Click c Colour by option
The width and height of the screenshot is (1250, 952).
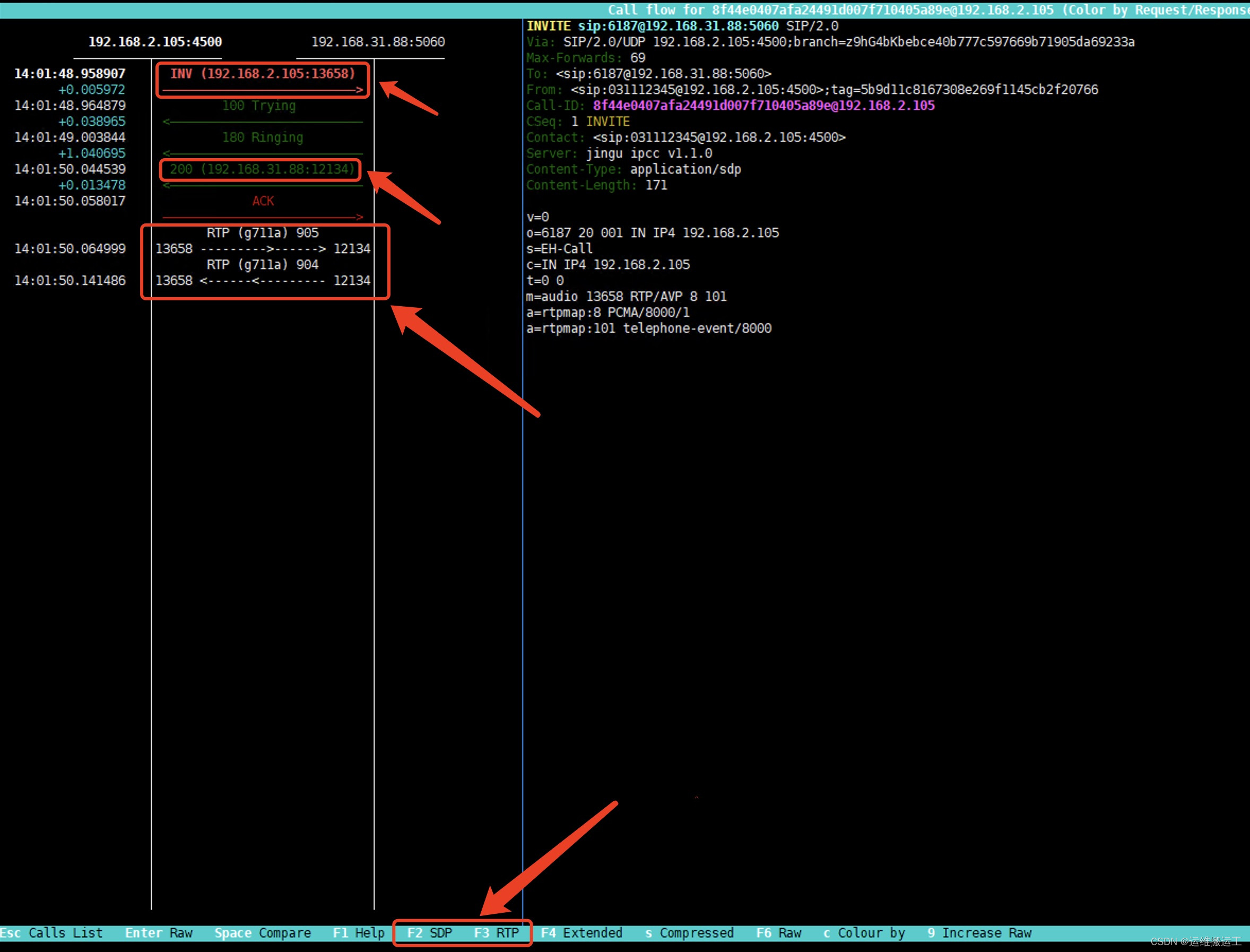point(864,933)
